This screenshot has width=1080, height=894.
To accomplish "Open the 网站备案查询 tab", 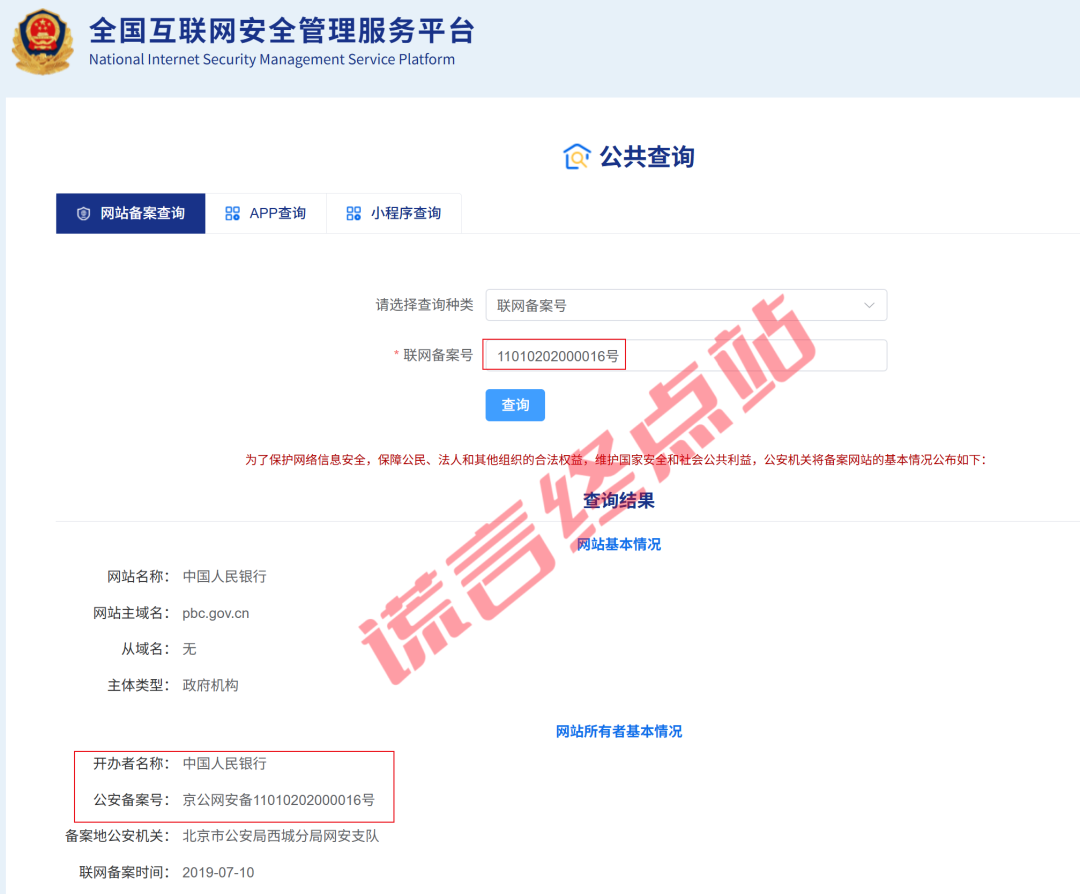I will point(131,214).
